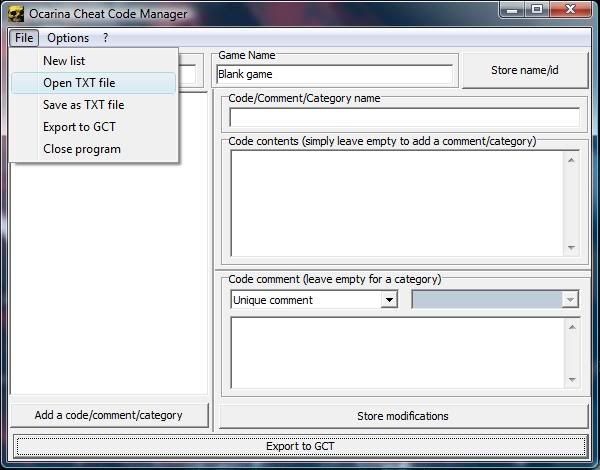Click Store modifications button
The width and height of the screenshot is (600, 470).
point(403,416)
